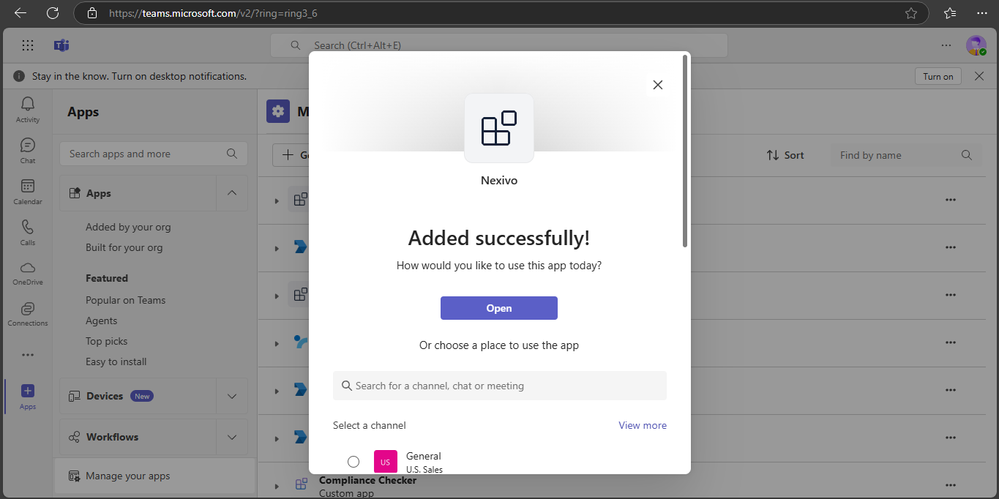Screen dimensions: 999x499
Task: Open browser favorites list icon
Action: [950, 13]
